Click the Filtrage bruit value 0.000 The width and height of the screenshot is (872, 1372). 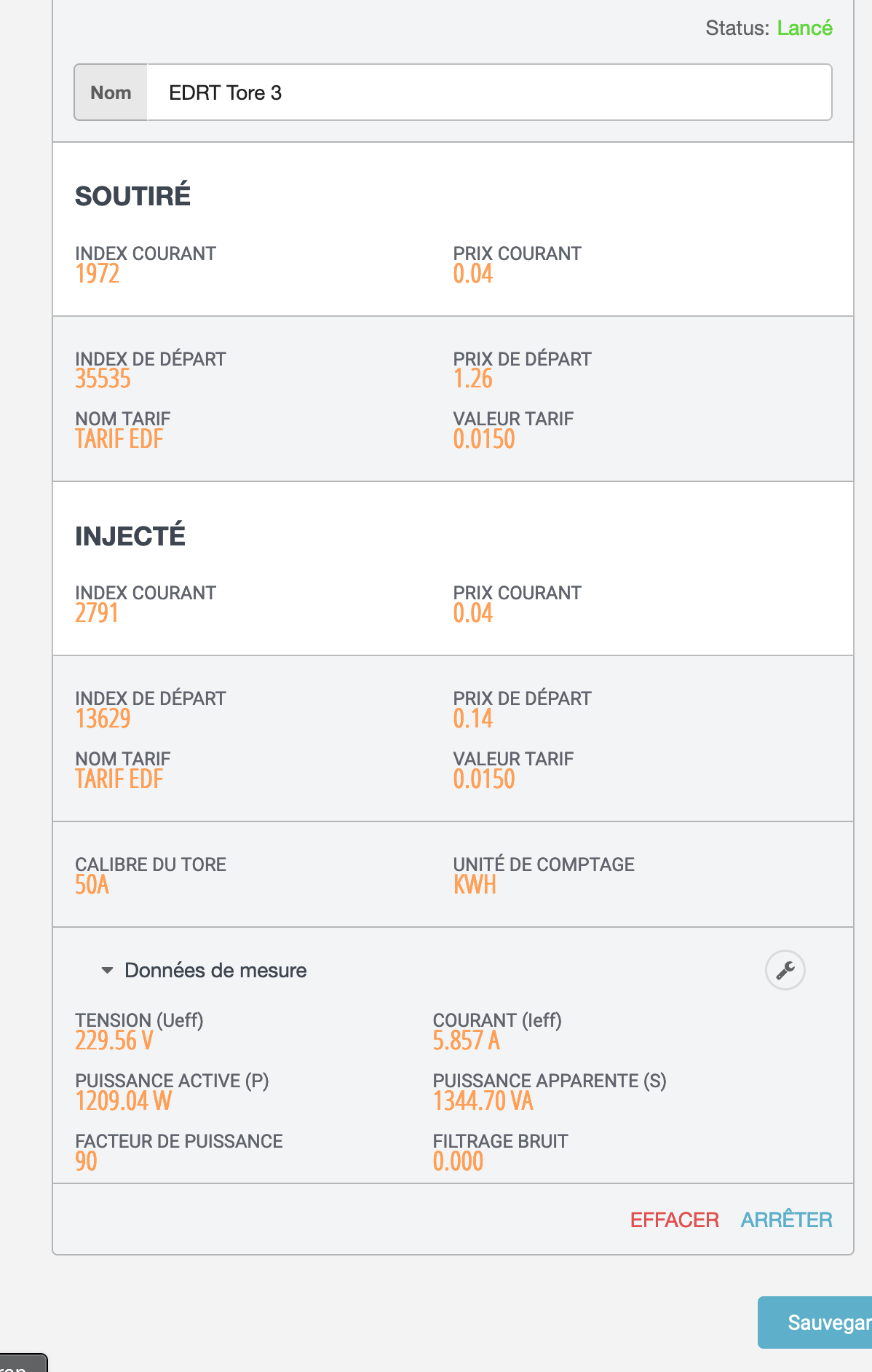458,1162
